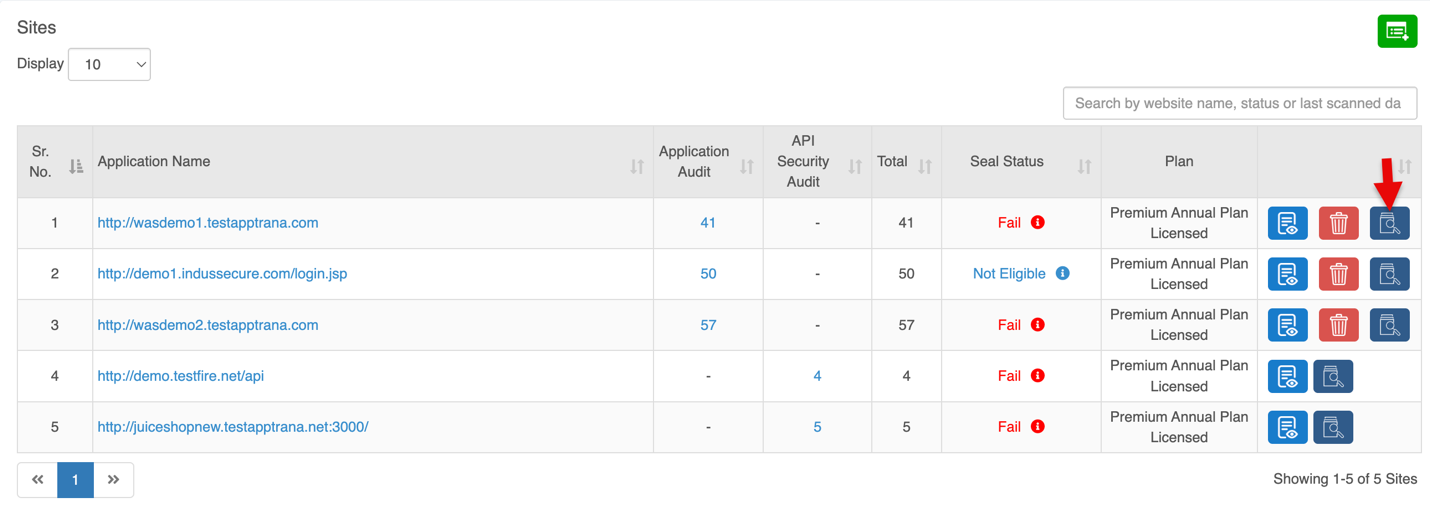Open the Display count dropdown

click(x=109, y=64)
